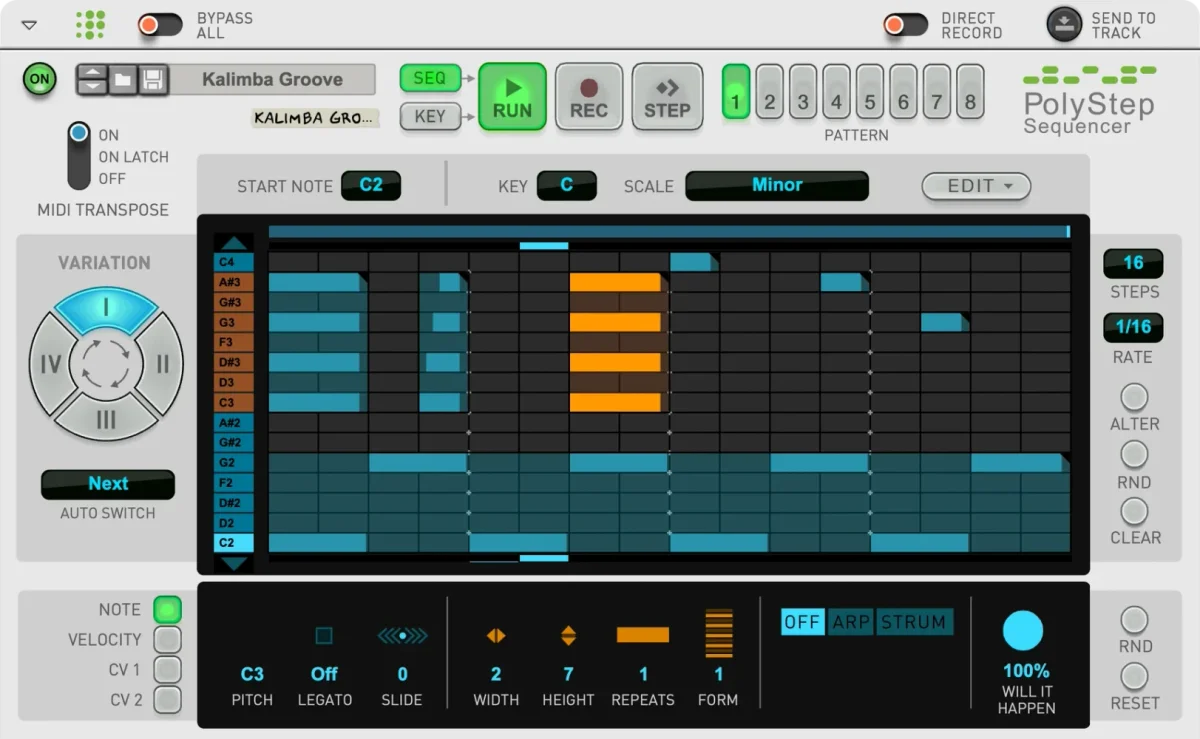Select ARP chord mode
Screen dimensions: 1200x739
(x=851, y=622)
